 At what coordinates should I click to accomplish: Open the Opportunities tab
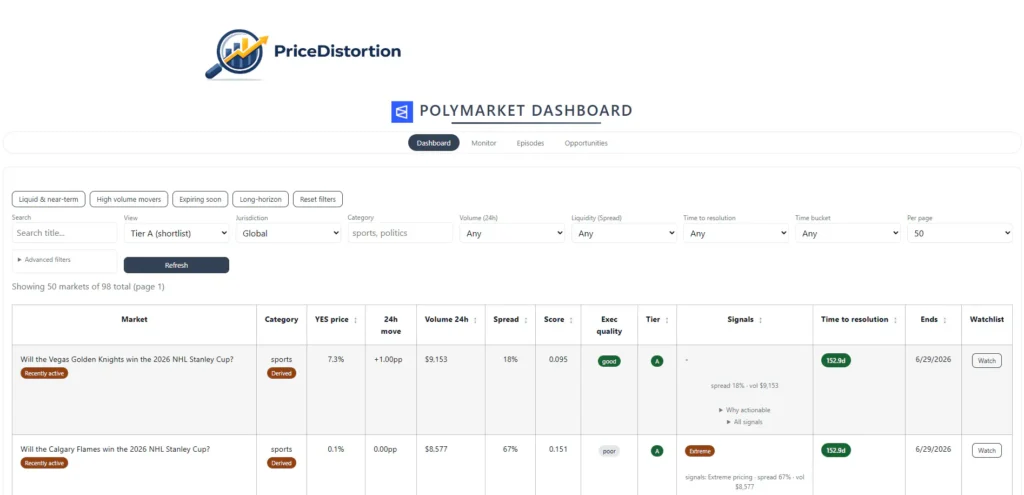tap(586, 143)
